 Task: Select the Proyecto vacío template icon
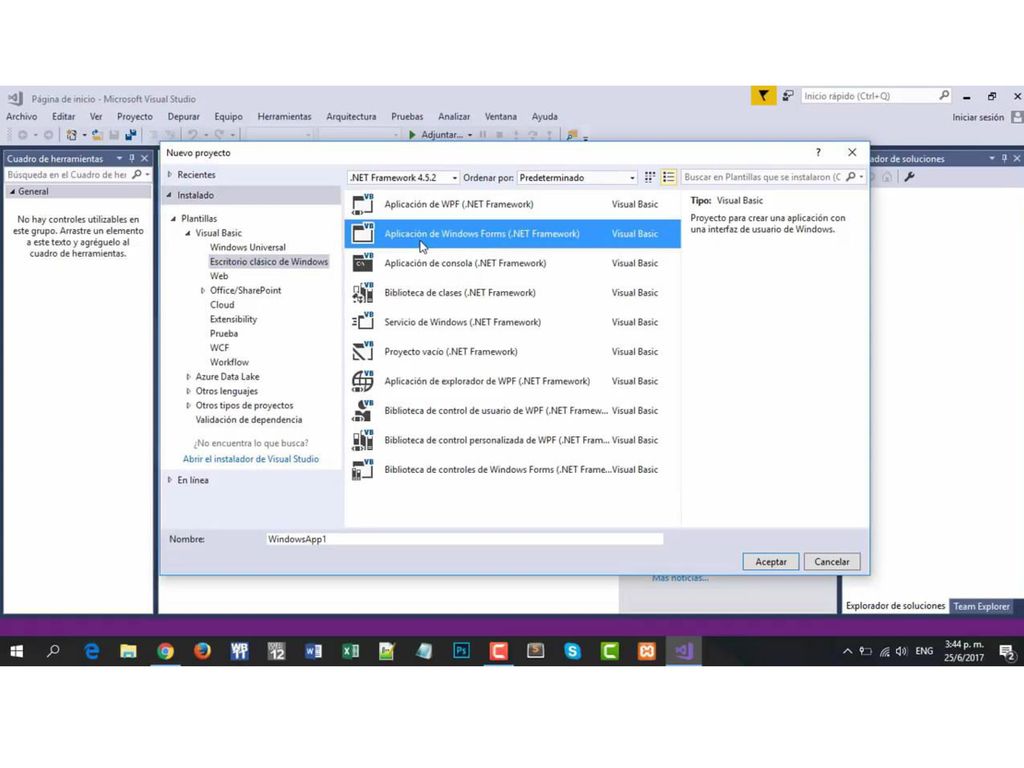(362, 351)
